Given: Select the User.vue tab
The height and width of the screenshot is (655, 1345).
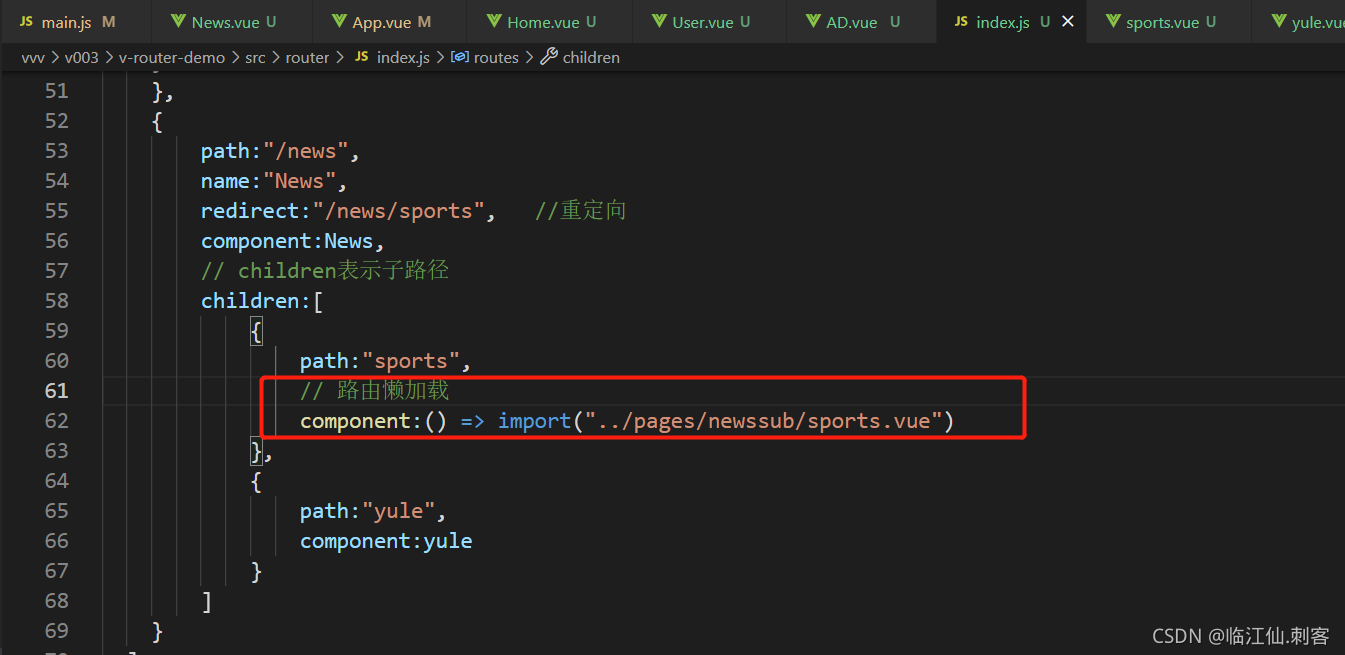Looking at the screenshot, I should tap(711, 22).
